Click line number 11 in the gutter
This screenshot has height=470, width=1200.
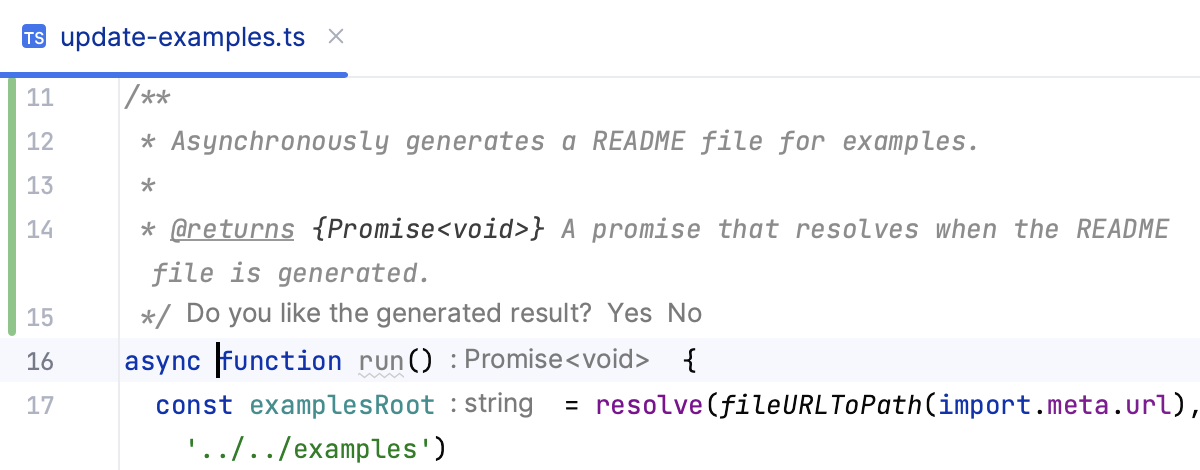[40, 98]
